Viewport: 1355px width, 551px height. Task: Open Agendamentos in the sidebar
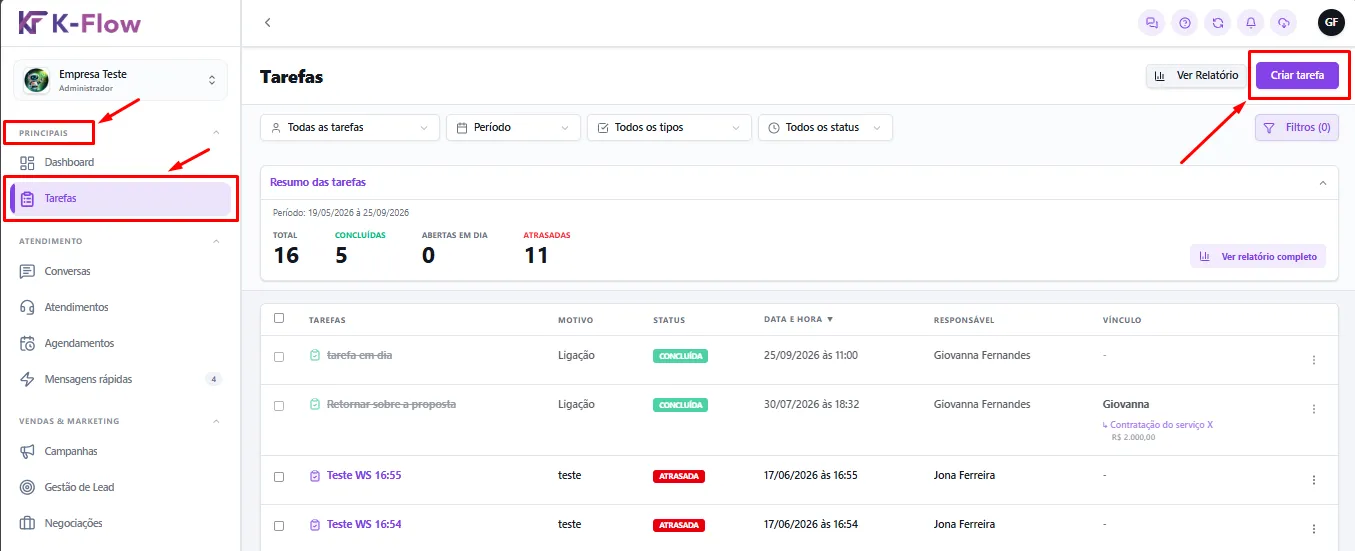(120, 343)
